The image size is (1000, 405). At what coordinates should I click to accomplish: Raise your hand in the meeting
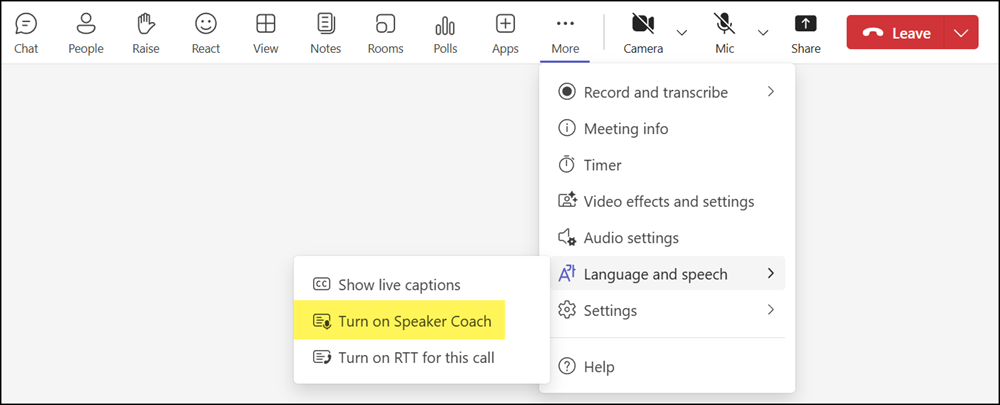[x=146, y=34]
